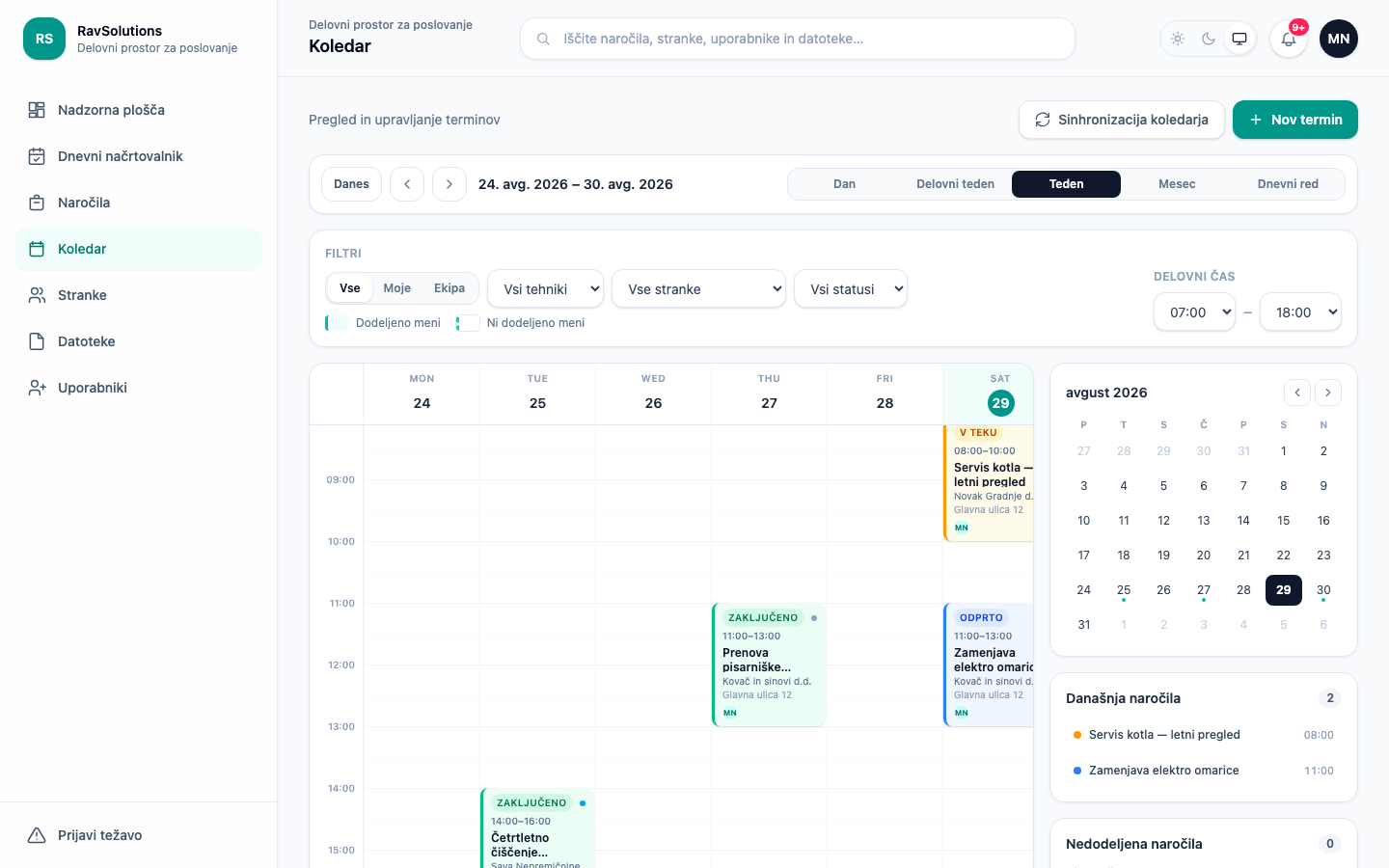
Task: Switch to Dan view tab
Action: pyautogui.click(x=845, y=184)
